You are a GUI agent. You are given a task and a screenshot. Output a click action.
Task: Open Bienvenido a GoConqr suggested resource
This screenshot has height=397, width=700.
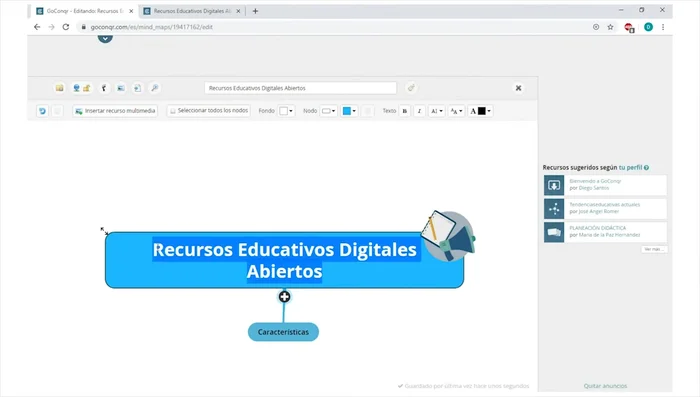point(605,185)
